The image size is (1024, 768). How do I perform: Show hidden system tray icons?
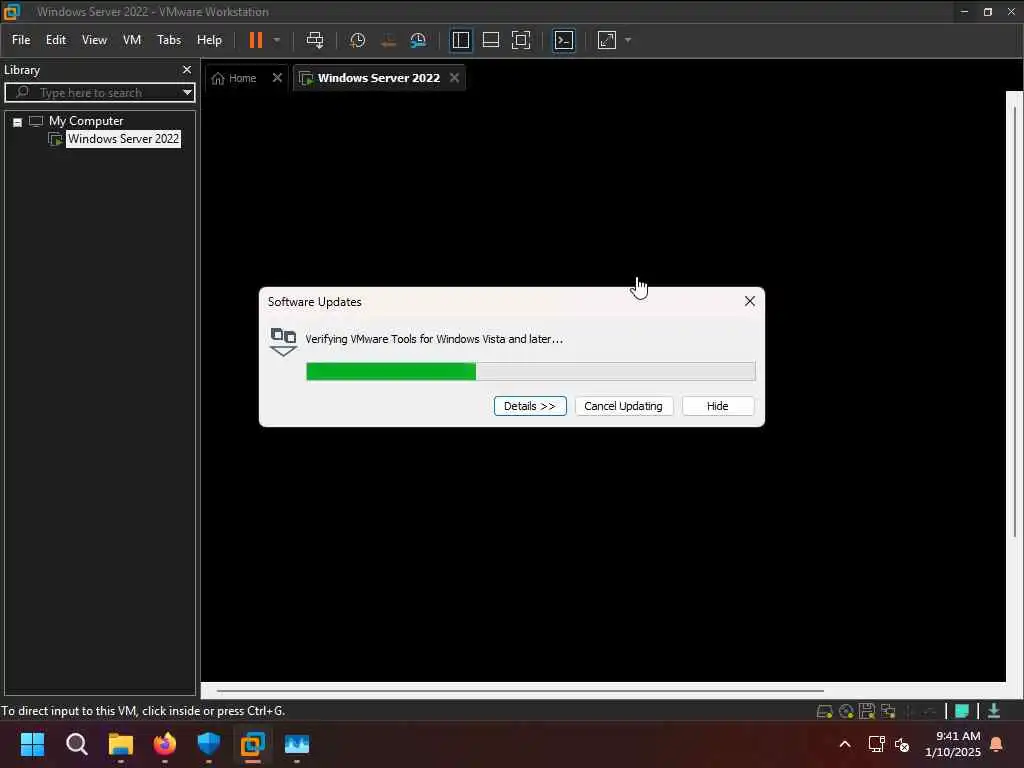pyautogui.click(x=844, y=744)
